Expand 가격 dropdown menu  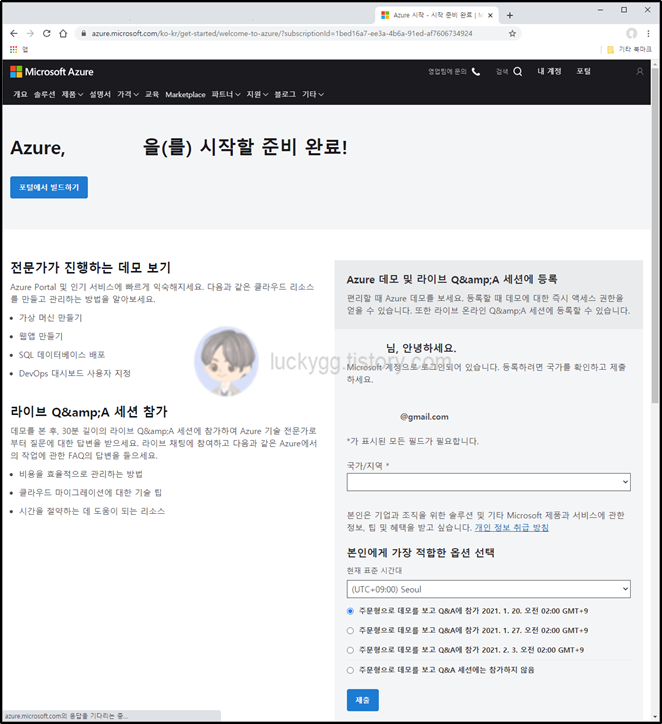coord(127,94)
